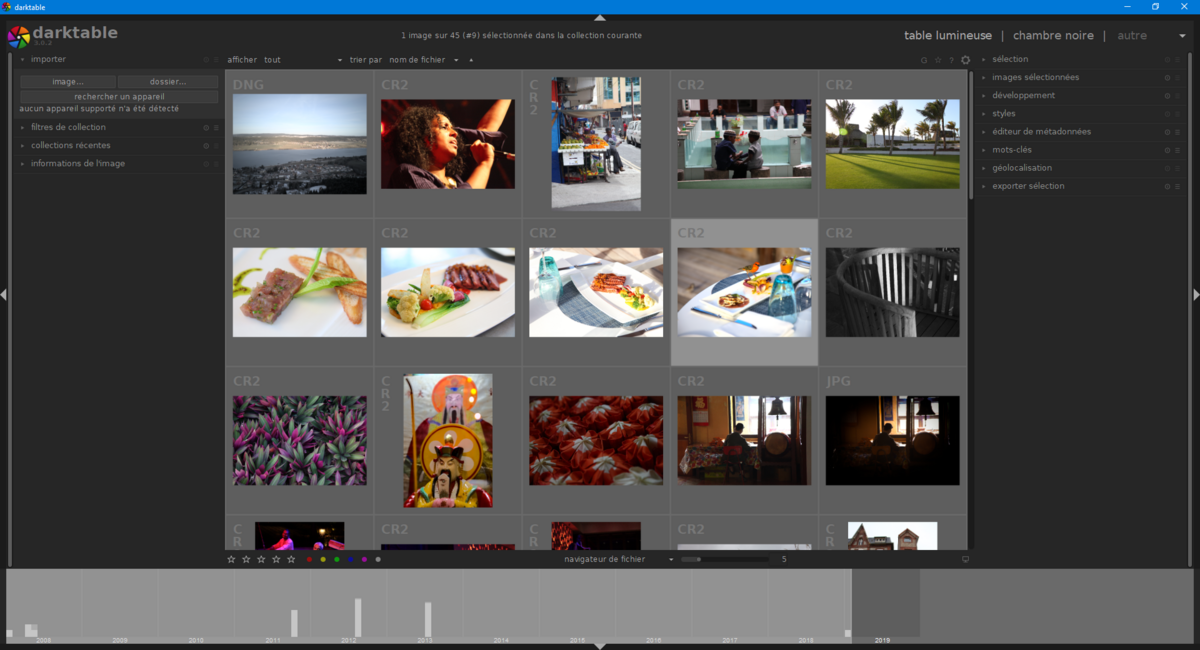
Task: Toggle star overlays icon in top bar
Action: point(938,60)
